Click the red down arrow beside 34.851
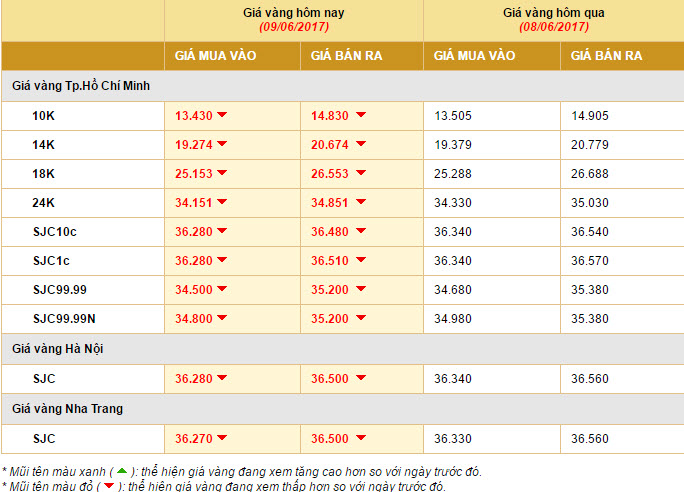This screenshot has height=492, width=684. [x=361, y=202]
